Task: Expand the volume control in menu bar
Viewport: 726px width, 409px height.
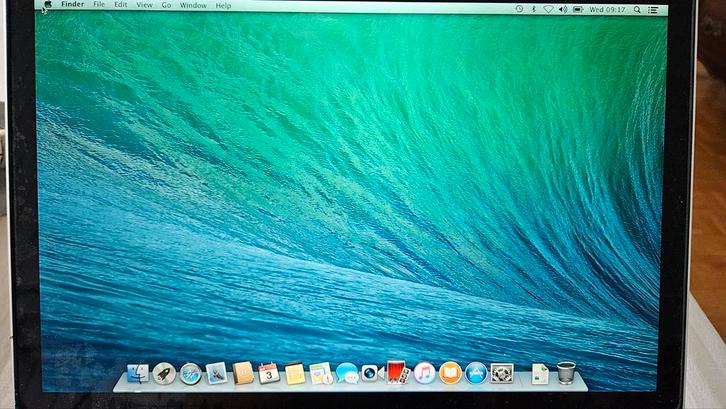Action: pos(562,9)
